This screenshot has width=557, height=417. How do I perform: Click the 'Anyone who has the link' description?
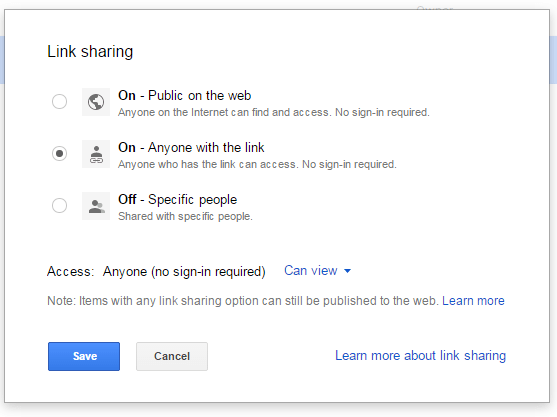(x=258, y=164)
